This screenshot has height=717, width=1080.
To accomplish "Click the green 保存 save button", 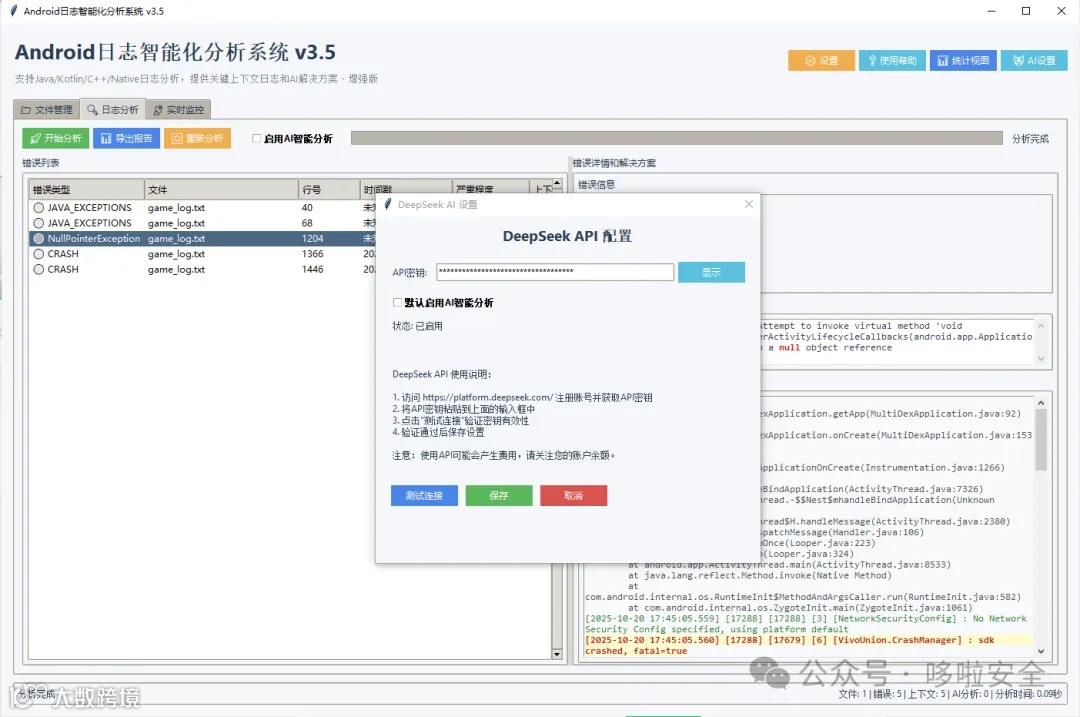I will pyautogui.click(x=499, y=495).
